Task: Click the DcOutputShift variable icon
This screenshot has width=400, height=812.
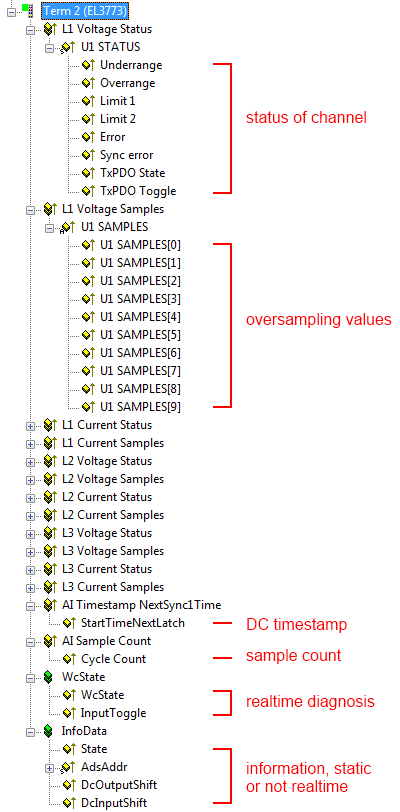Action: tap(69, 785)
